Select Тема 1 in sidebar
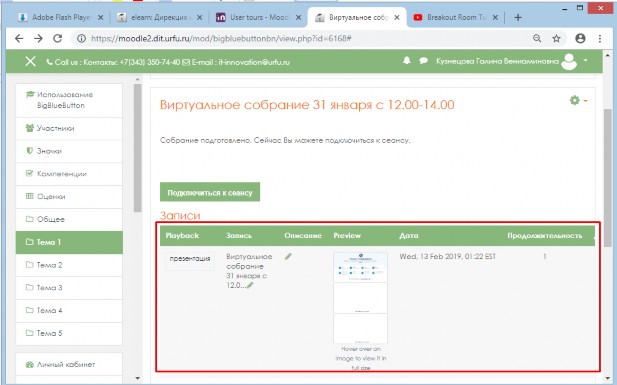Screen dimensions: 617x385 pyautogui.click(x=69, y=242)
